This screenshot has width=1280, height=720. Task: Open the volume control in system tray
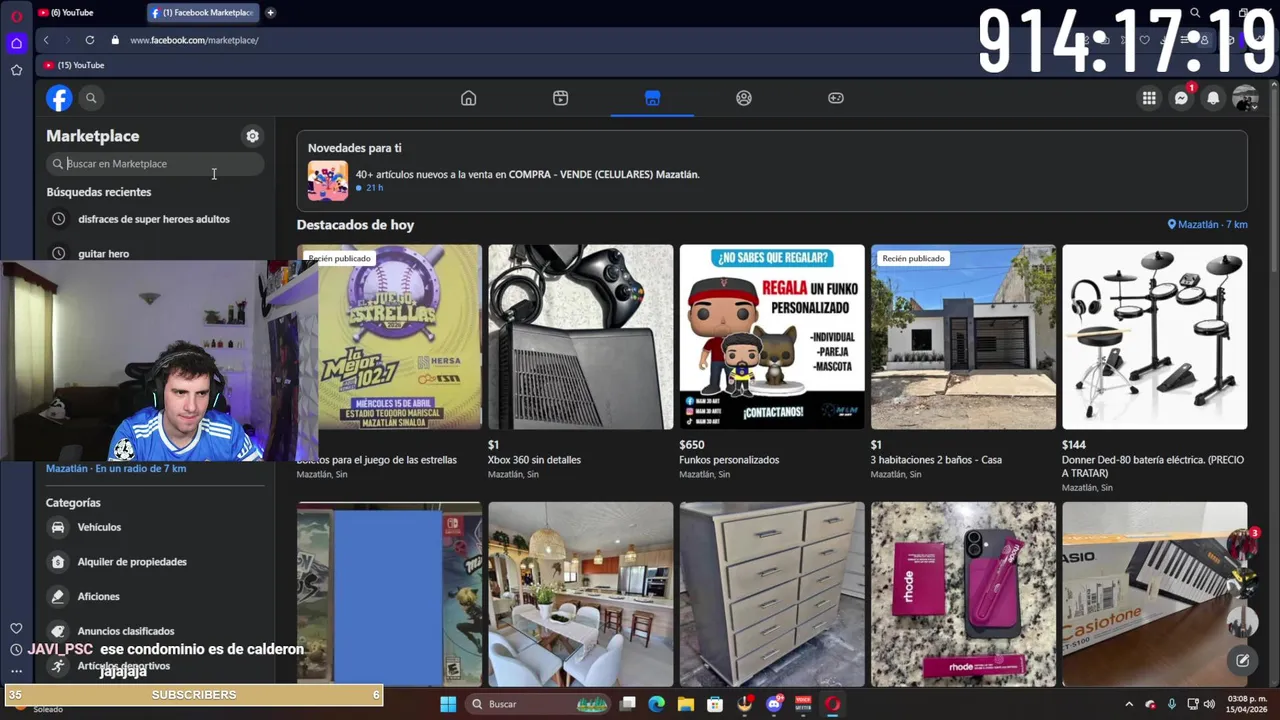coord(1209,704)
